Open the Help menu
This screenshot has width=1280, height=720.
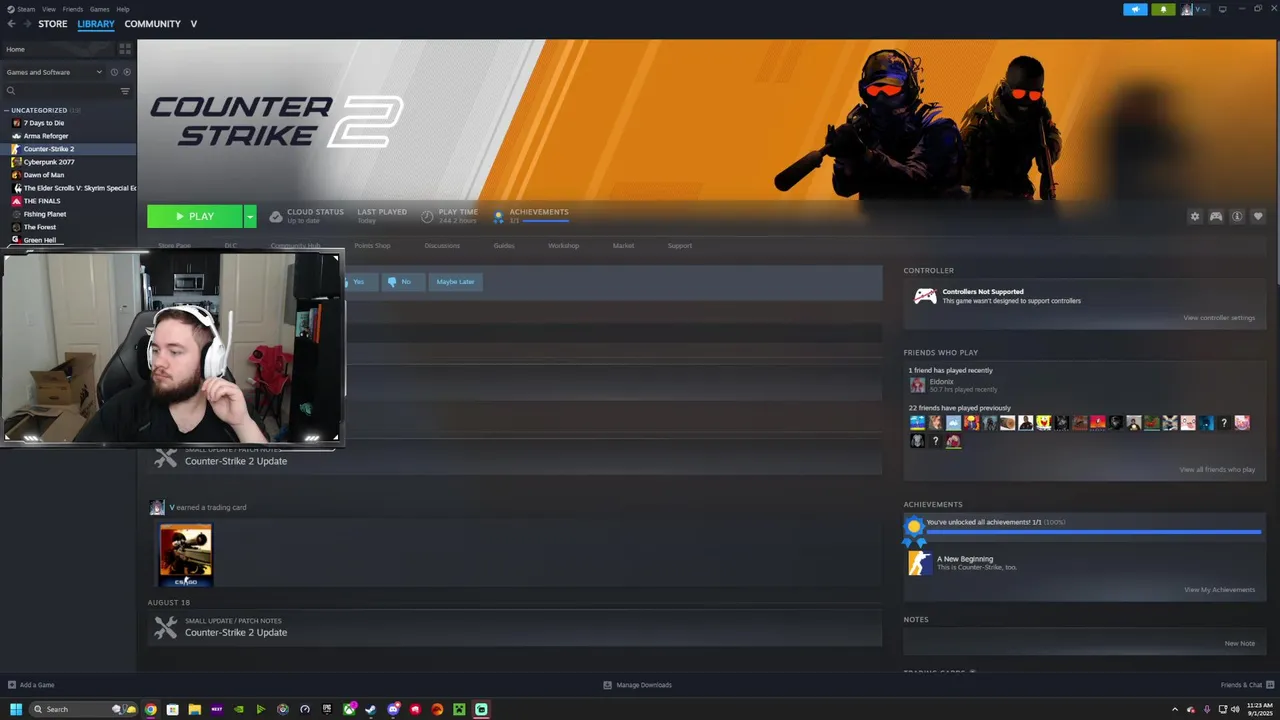coord(123,9)
